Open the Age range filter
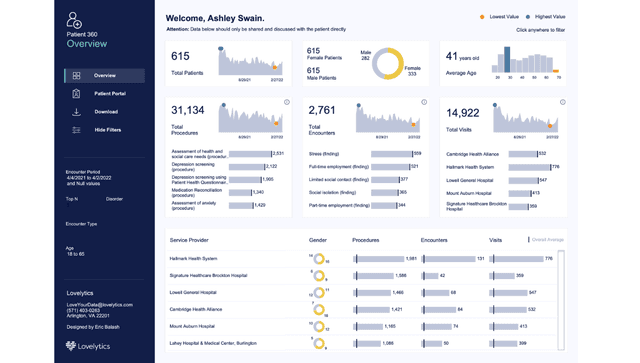This screenshot has height=363, width=640. [x=75, y=251]
